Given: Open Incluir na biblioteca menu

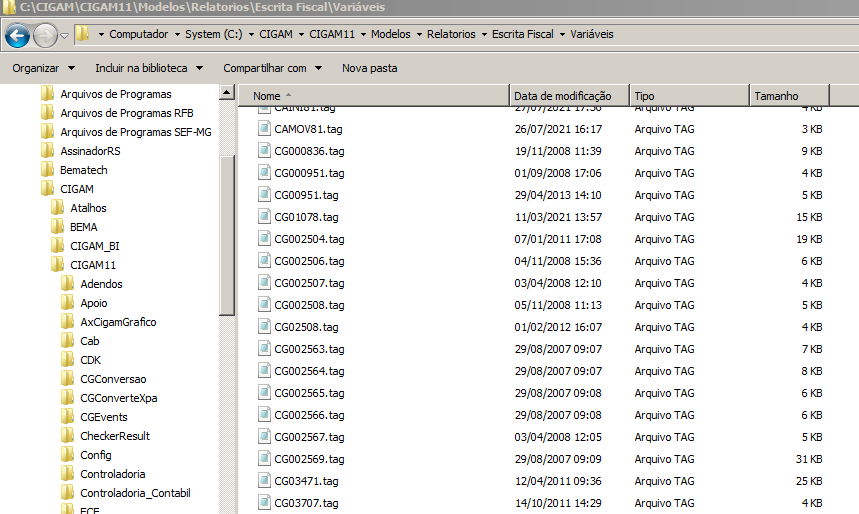Looking at the screenshot, I should (149, 68).
